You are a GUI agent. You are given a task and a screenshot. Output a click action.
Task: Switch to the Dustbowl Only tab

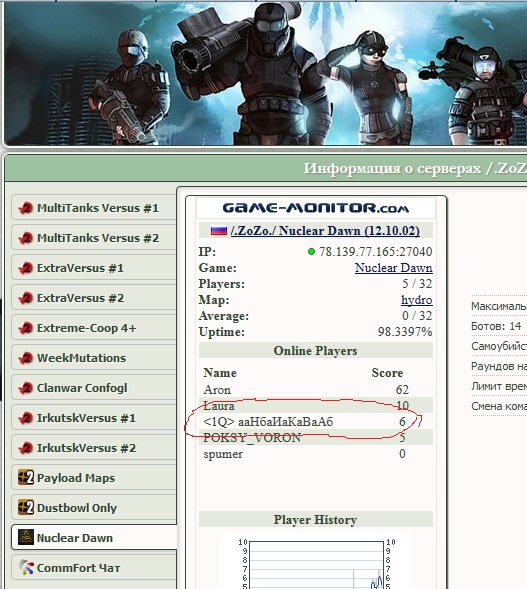(x=94, y=507)
